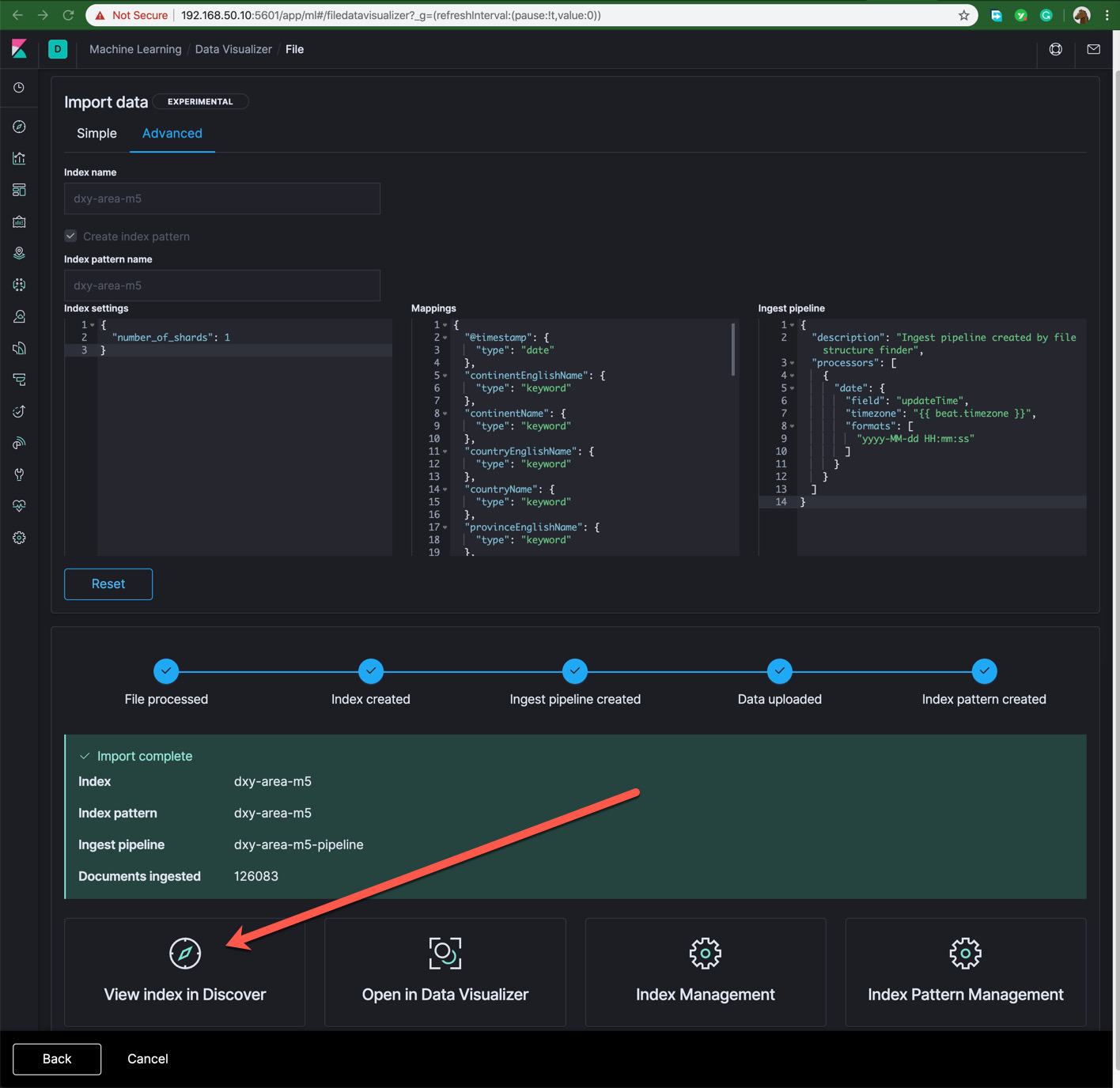Open Dev Tools wrench icon in sidebar
1120x1088 pixels.
point(19,474)
